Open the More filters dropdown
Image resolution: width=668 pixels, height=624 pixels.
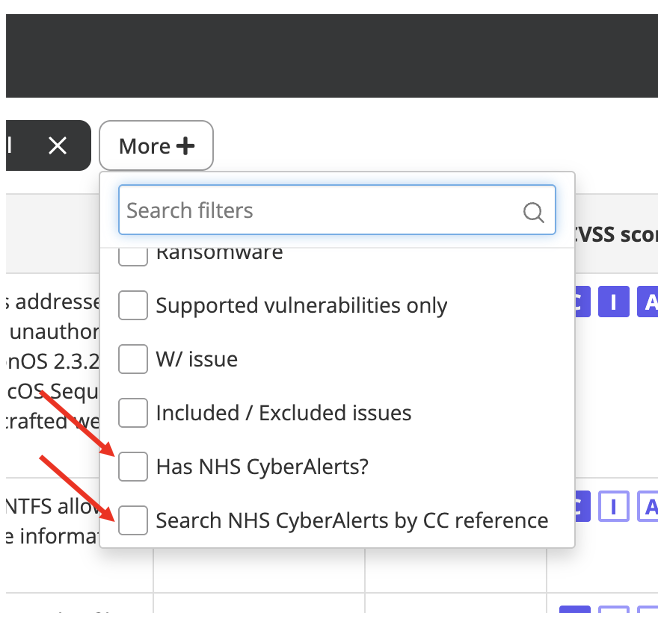[156, 146]
